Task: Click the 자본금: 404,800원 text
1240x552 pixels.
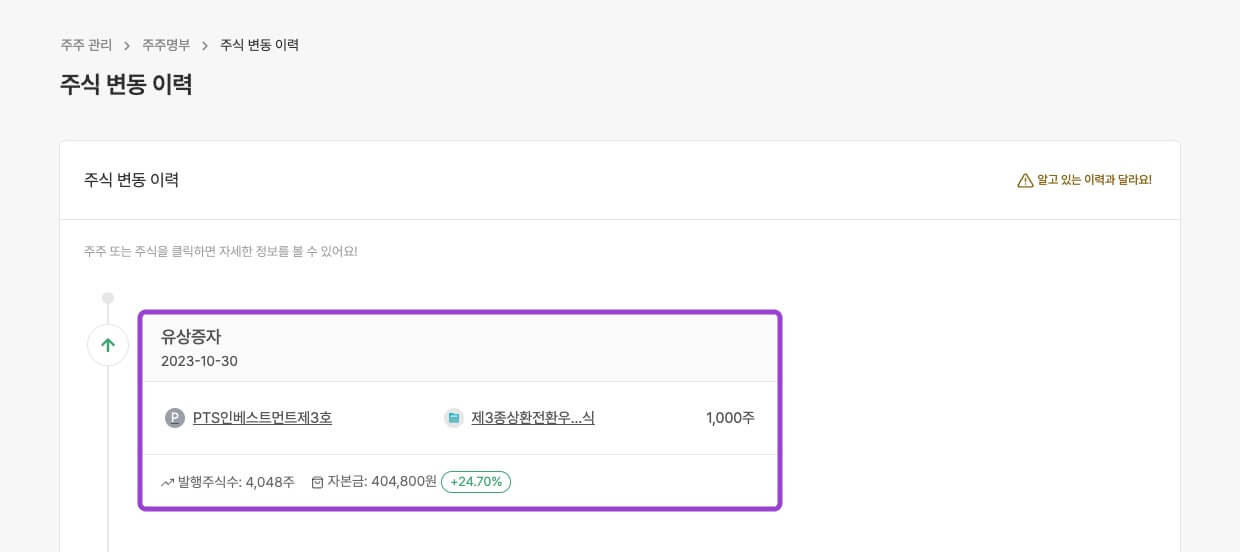Action: (382, 482)
